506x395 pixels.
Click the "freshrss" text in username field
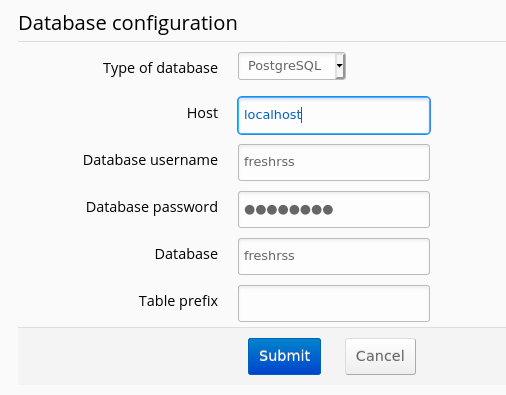tap(269, 162)
